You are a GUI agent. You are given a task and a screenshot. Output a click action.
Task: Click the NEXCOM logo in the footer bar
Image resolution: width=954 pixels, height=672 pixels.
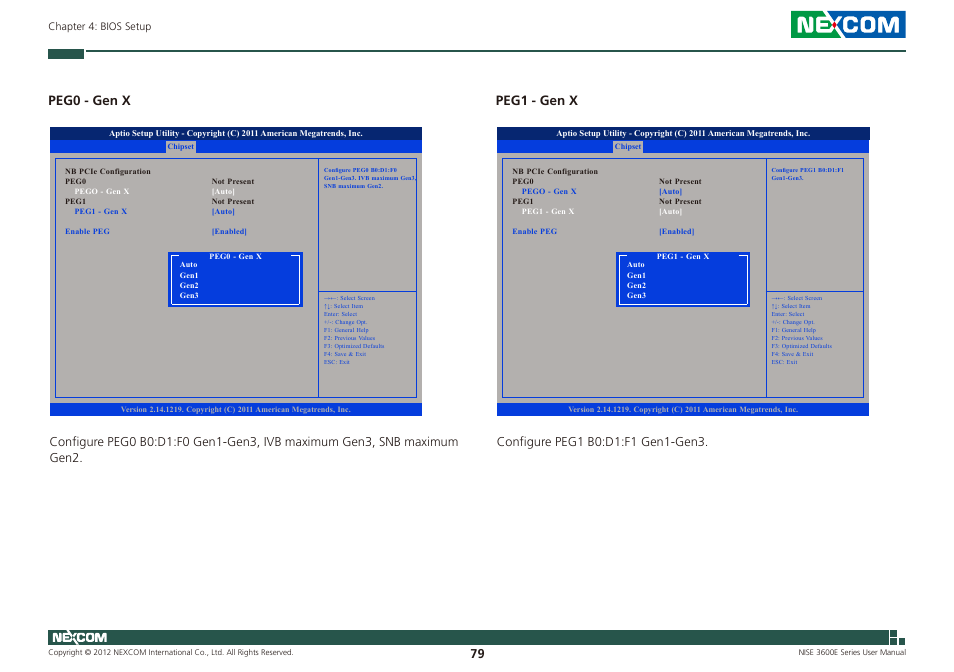[x=80, y=637]
